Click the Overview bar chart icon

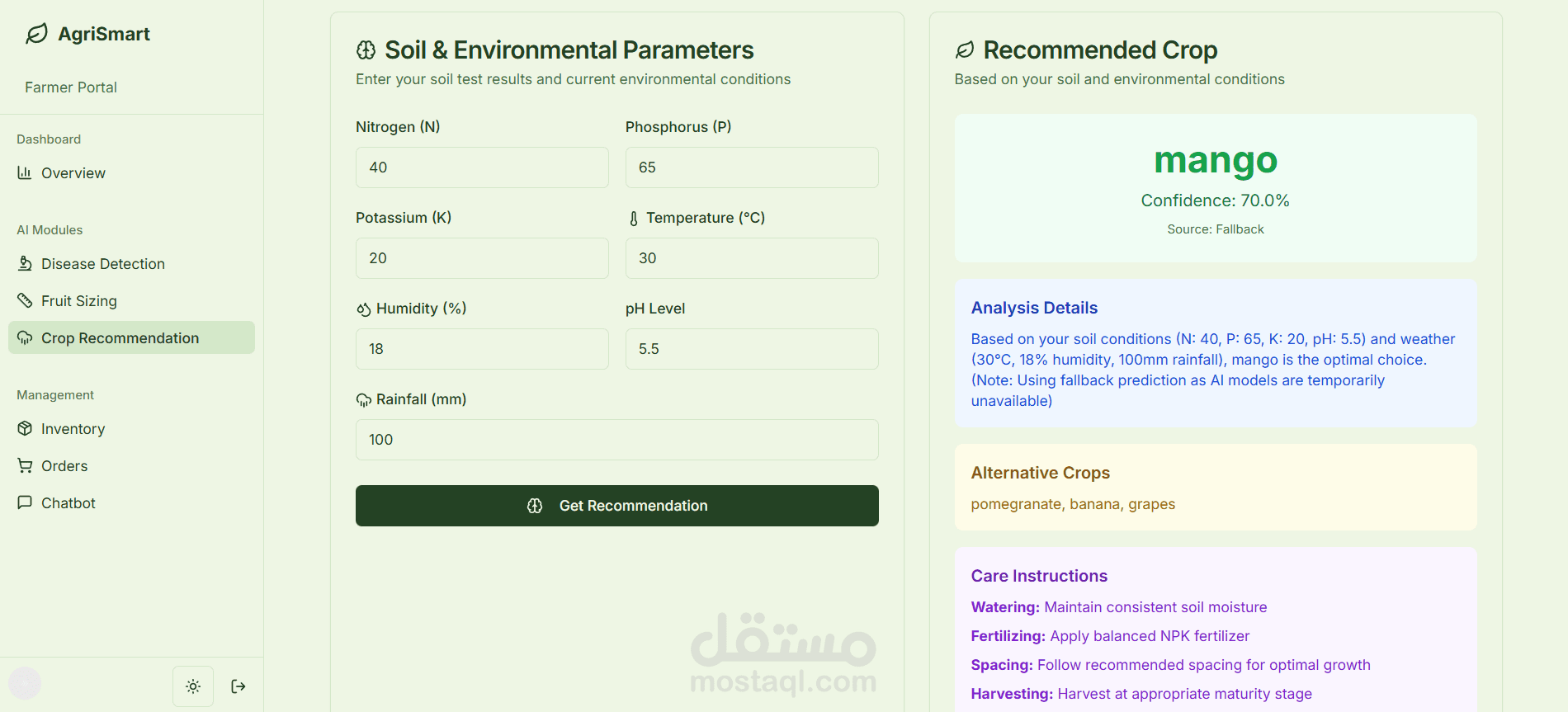(x=25, y=172)
